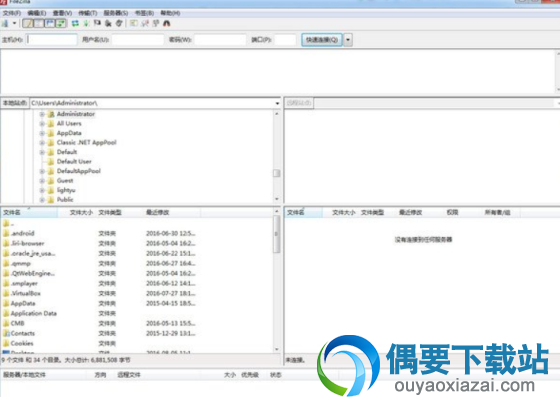The width and height of the screenshot is (560, 397).
Task: Click the .VirtualBox folder icon
Action: (x=6, y=293)
